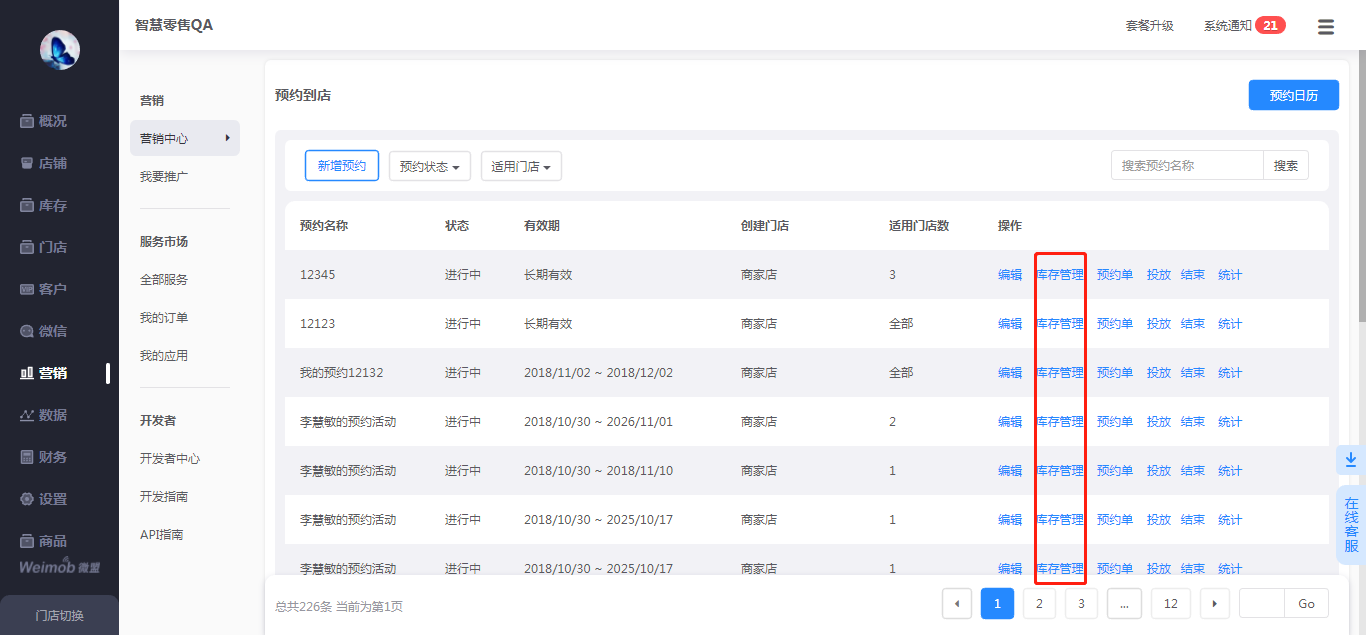Open 数据 in the sidebar
The image size is (1366, 635).
click(44, 415)
